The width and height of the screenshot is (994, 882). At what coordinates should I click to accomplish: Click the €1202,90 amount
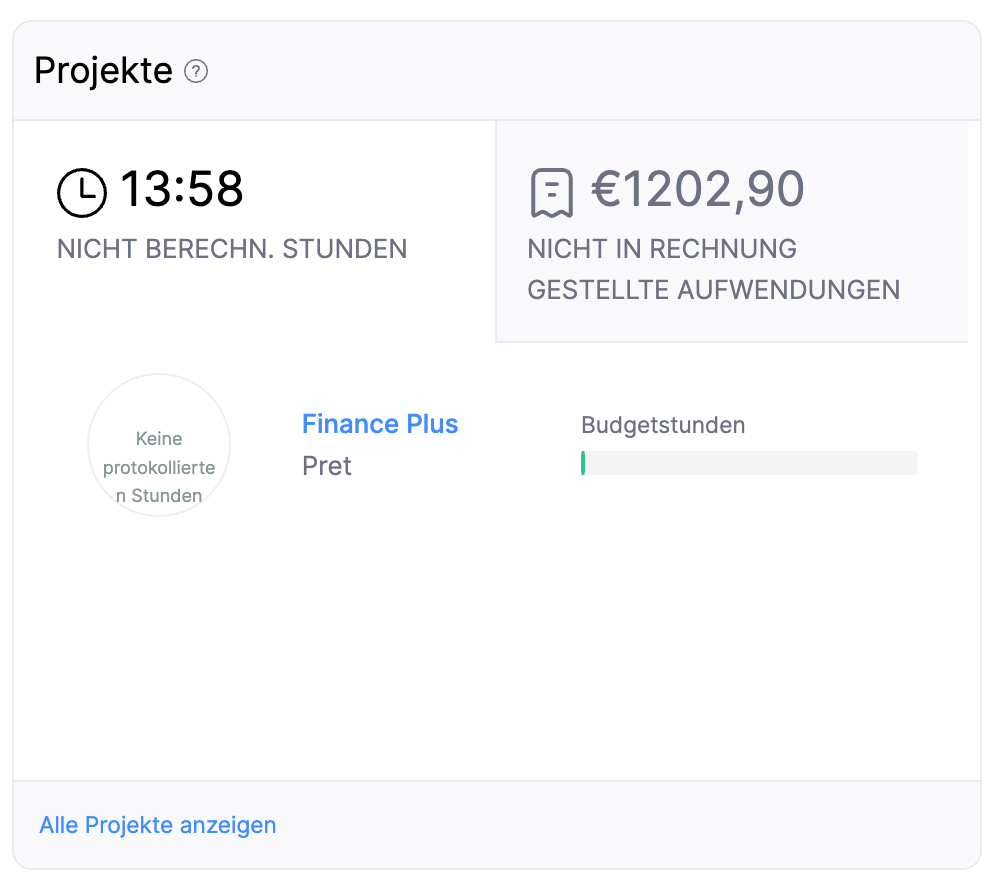[x=695, y=190]
